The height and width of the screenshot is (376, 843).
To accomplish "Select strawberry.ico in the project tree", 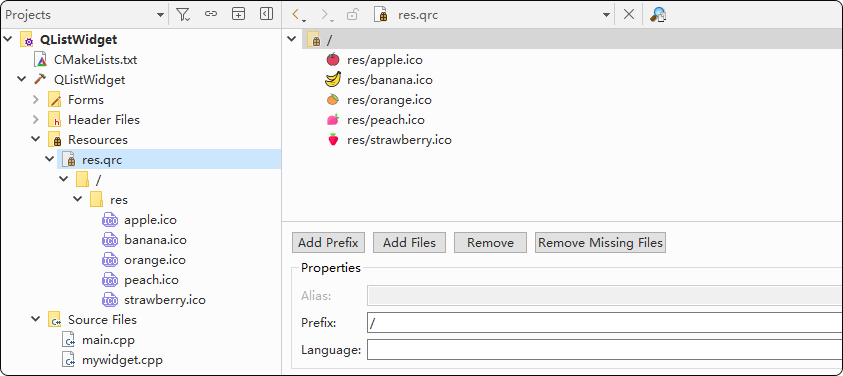I will pyautogui.click(x=165, y=300).
